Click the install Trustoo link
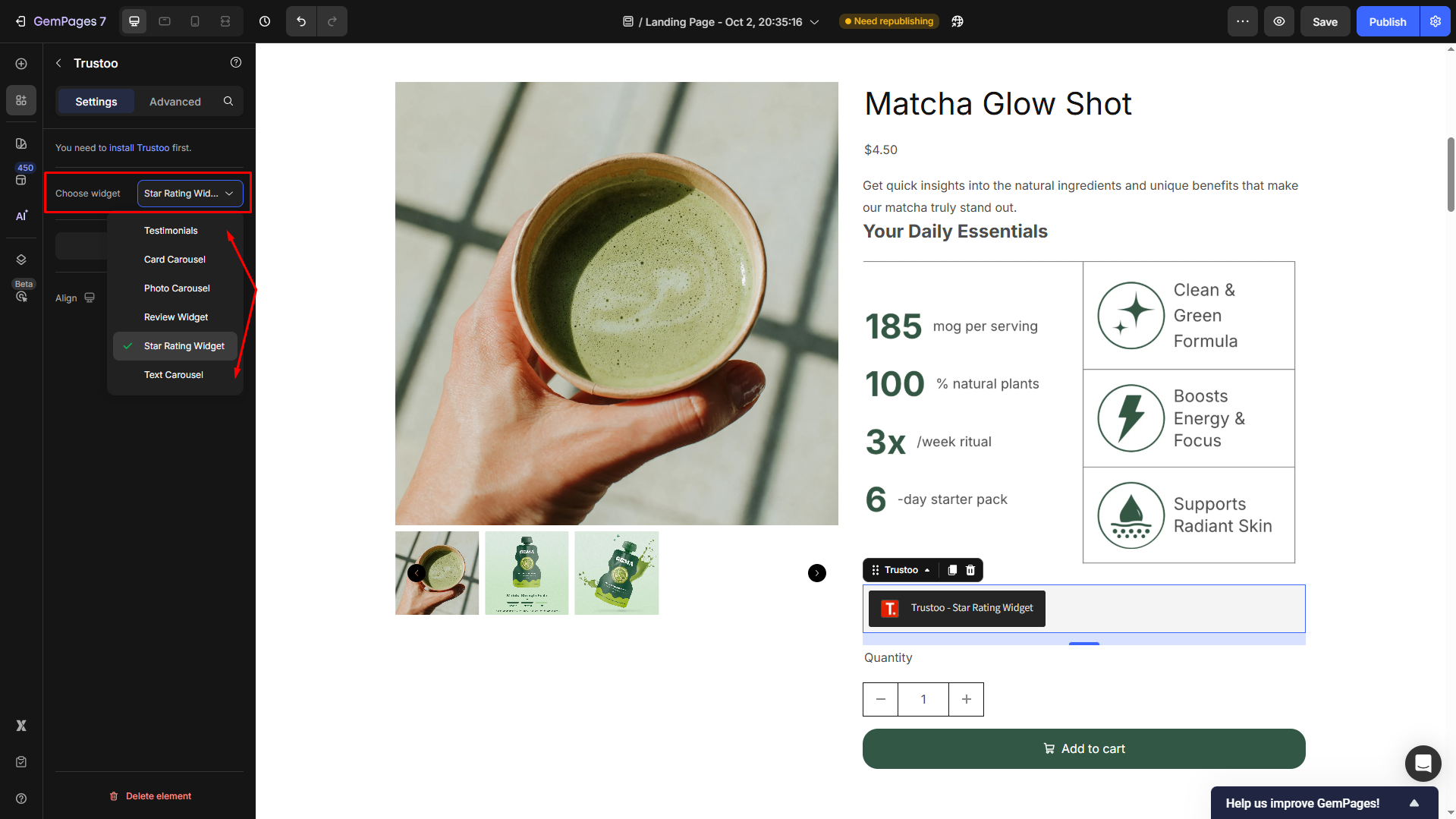Screen dimensions: 1456x819 (139, 148)
